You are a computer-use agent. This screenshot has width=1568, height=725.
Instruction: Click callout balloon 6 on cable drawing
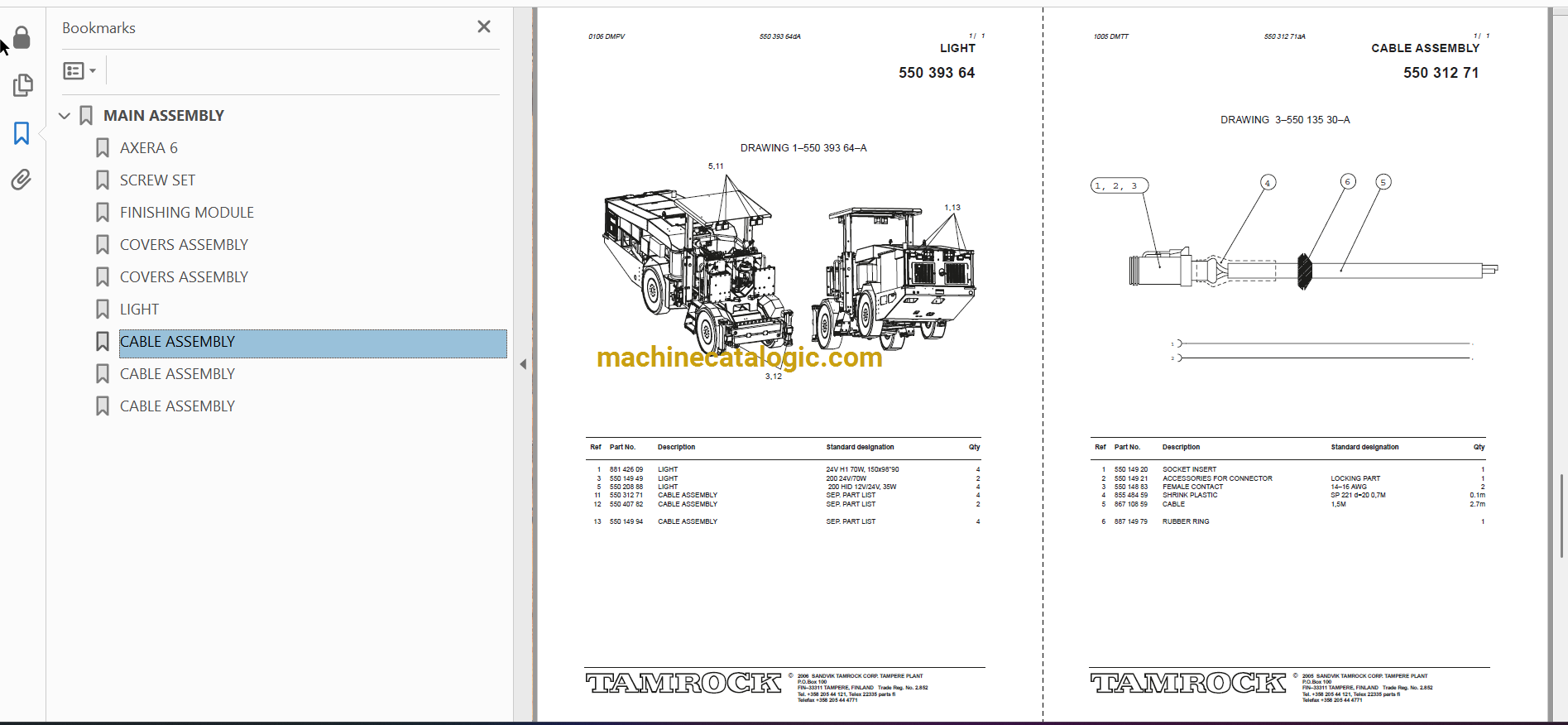point(1348,181)
